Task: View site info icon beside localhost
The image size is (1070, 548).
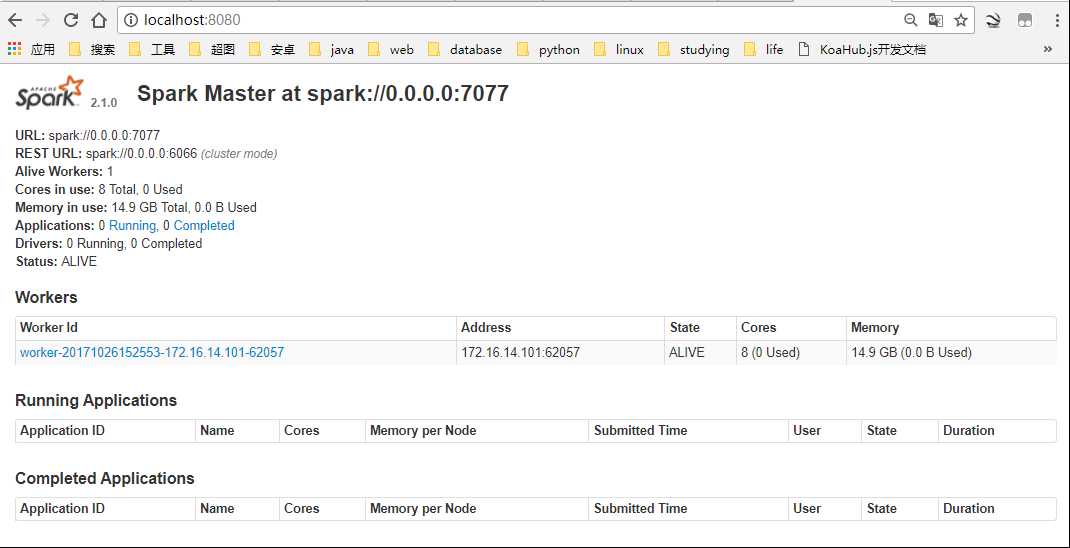Action: [x=131, y=20]
